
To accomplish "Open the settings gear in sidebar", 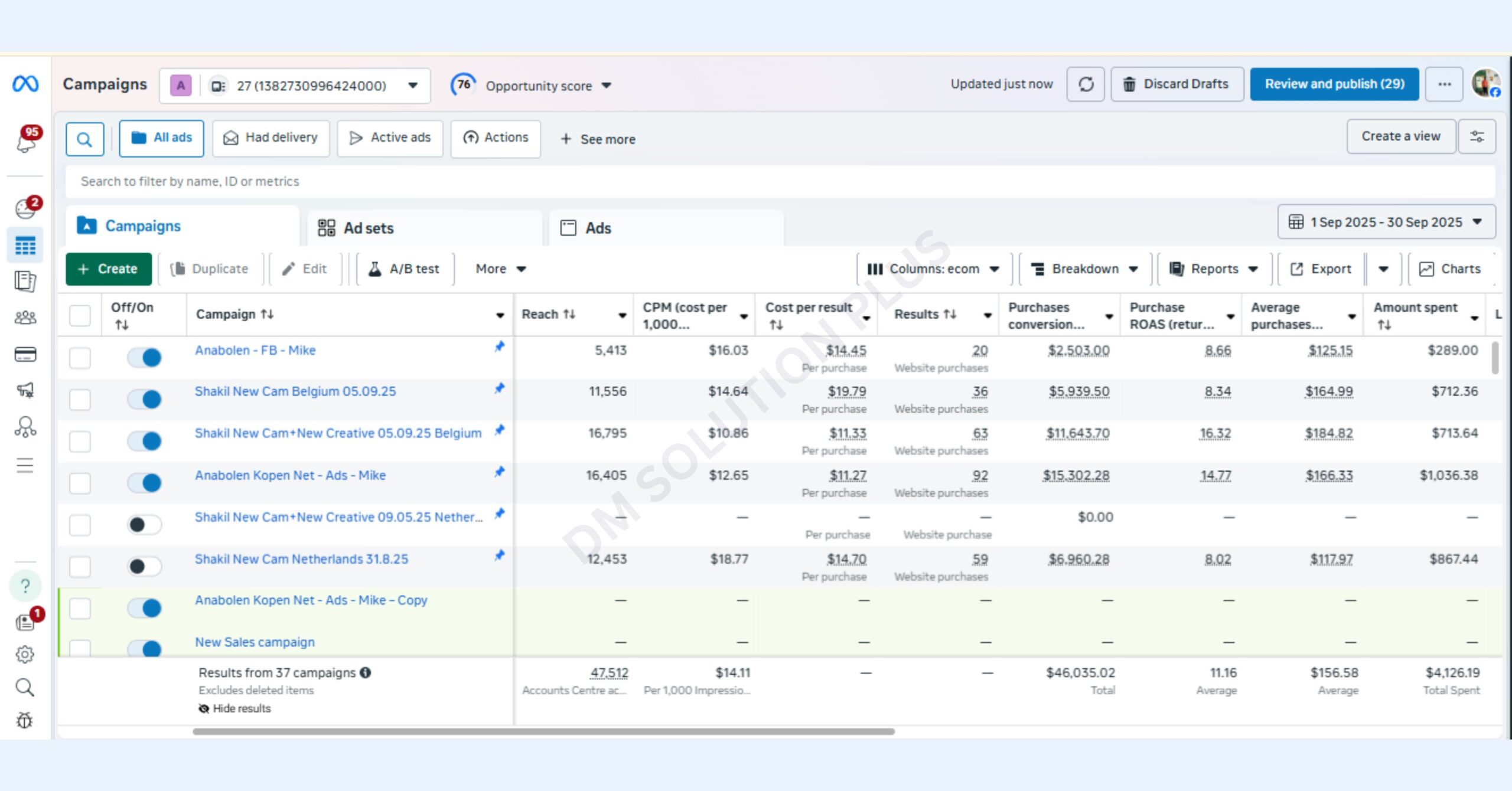I will (25, 654).
